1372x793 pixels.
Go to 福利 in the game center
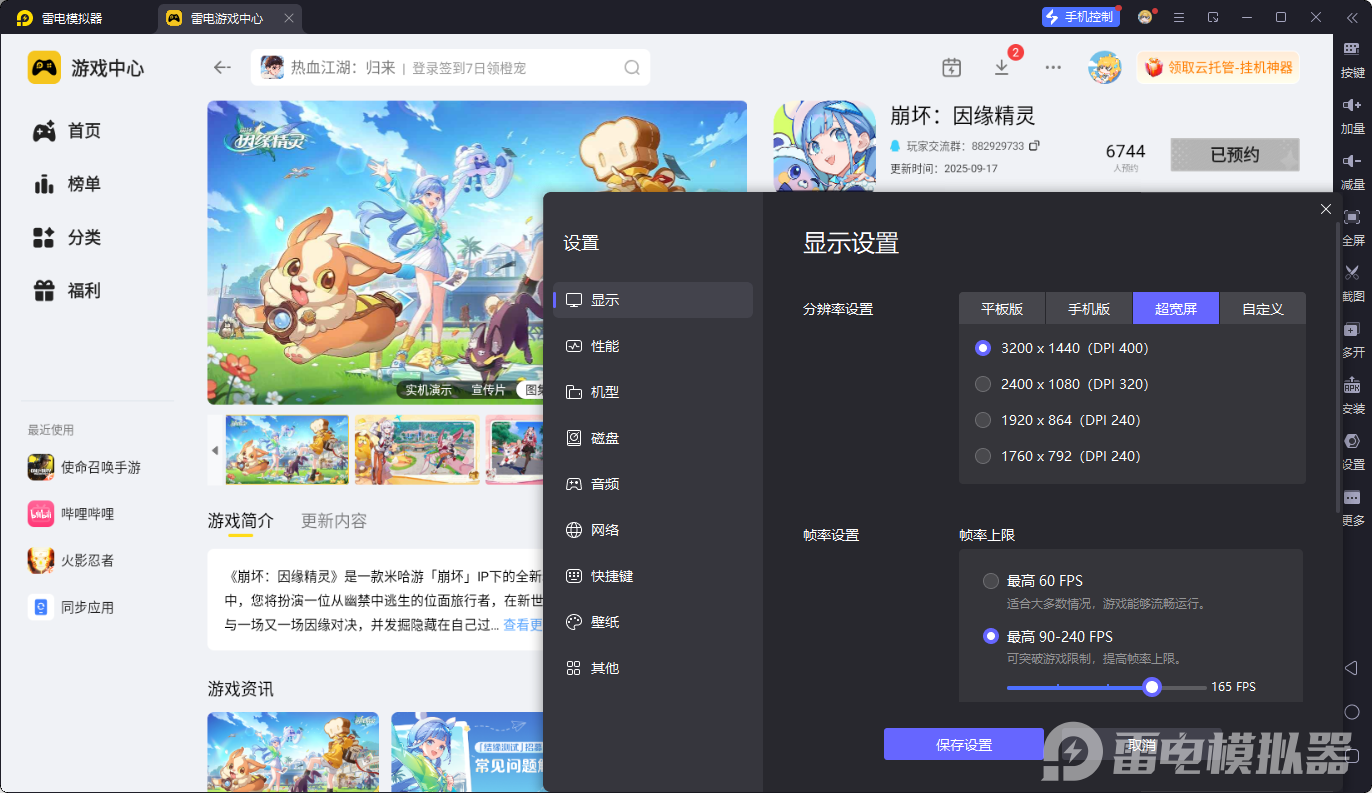point(67,291)
